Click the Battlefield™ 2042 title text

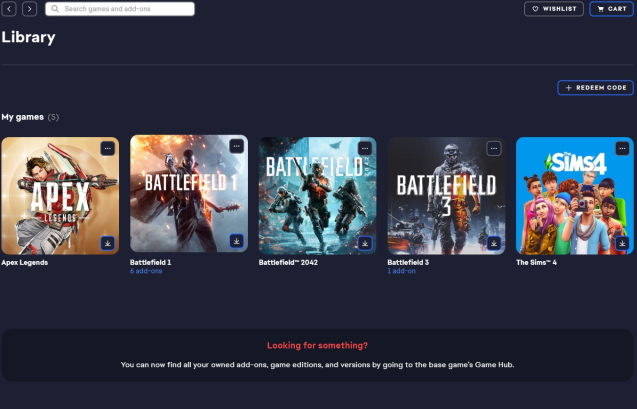click(288, 262)
